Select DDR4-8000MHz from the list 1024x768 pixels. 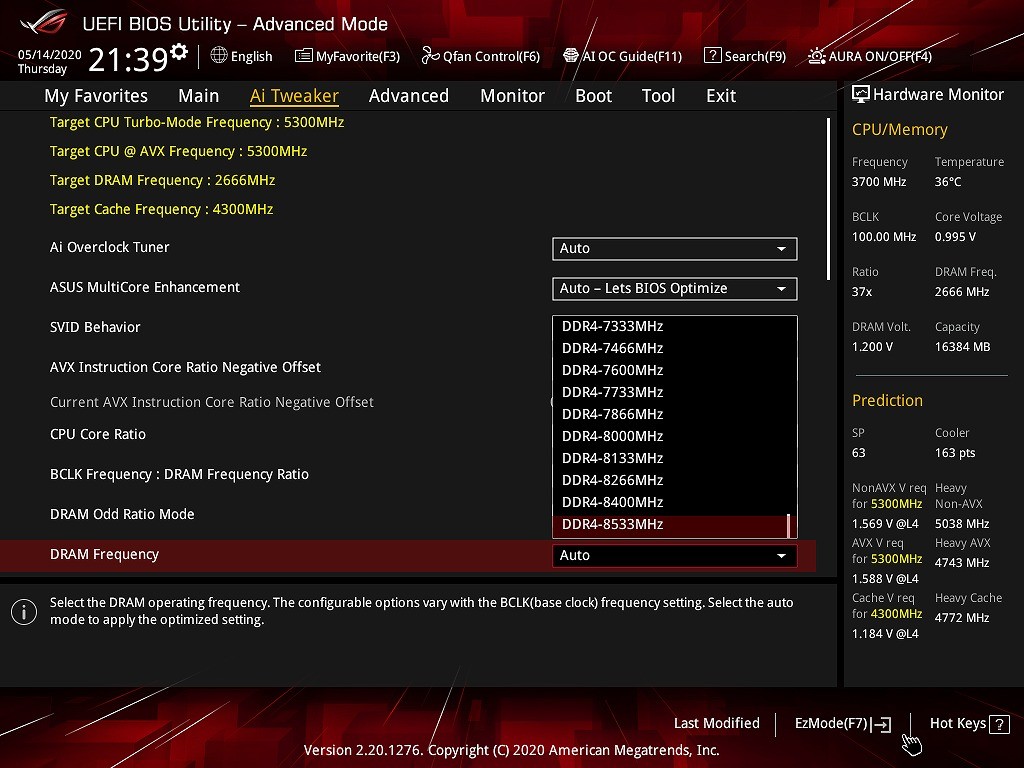(612, 436)
